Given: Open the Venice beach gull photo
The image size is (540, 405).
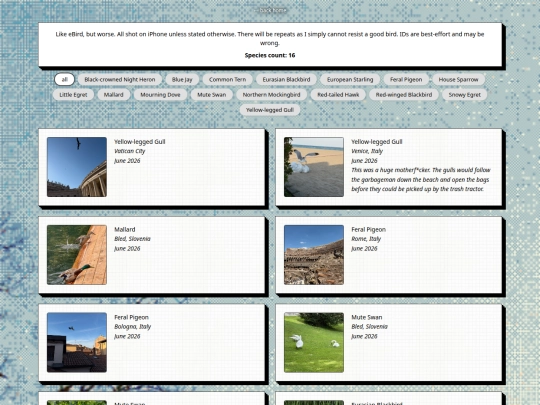Looking at the screenshot, I should coord(314,167).
